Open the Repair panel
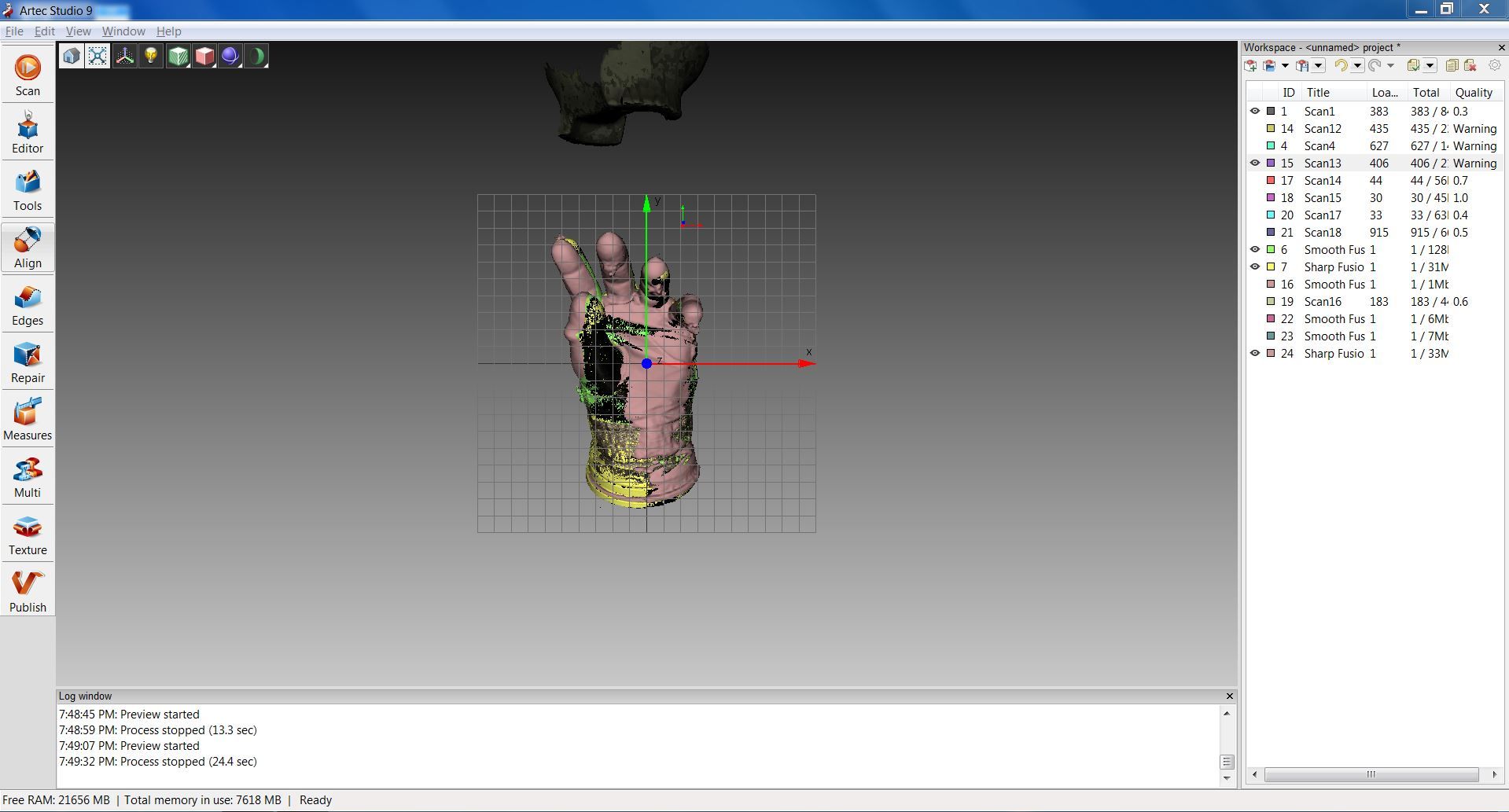Image resolution: width=1509 pixels, height=812 pixels. point(28,362)
